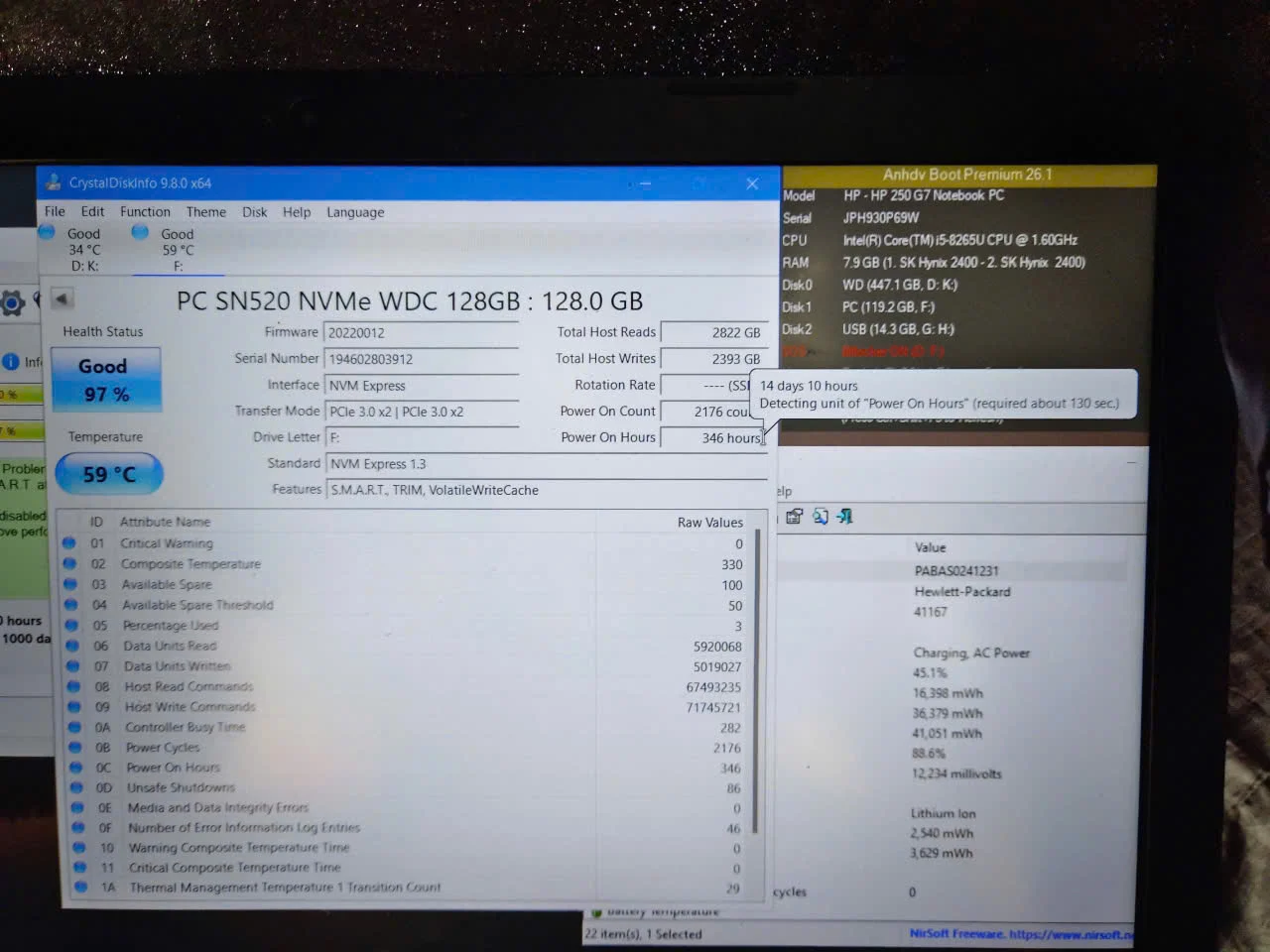Viewport: 1270px width, 952px height.
Task: Click the Disk0 entry WD (447.1 GB, D: K:)
Action: click(x=900, y=285)
